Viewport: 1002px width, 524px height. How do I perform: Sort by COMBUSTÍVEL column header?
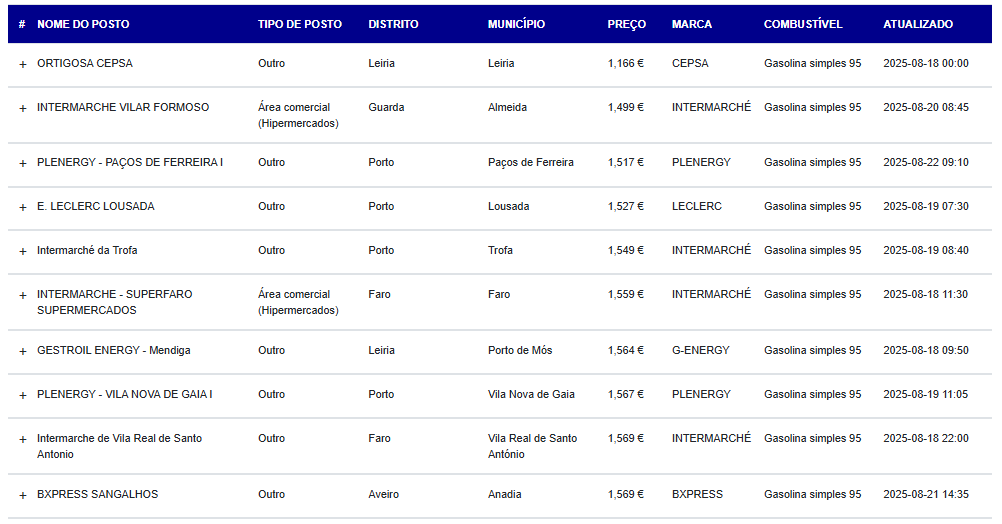tap(803, 24)
